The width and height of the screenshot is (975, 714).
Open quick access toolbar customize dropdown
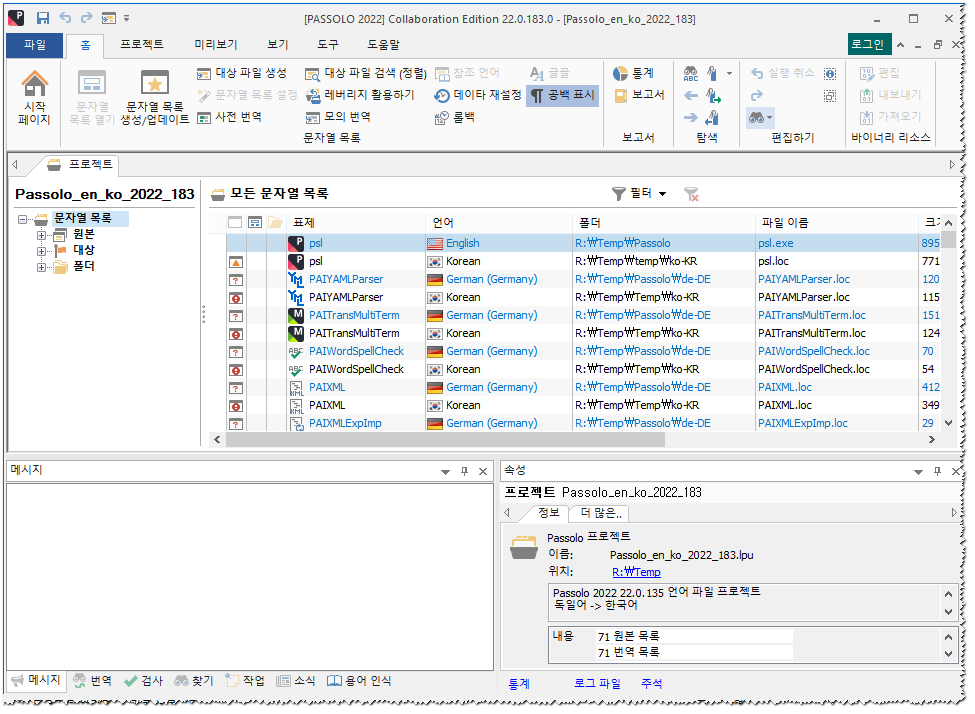coord(126,18)
